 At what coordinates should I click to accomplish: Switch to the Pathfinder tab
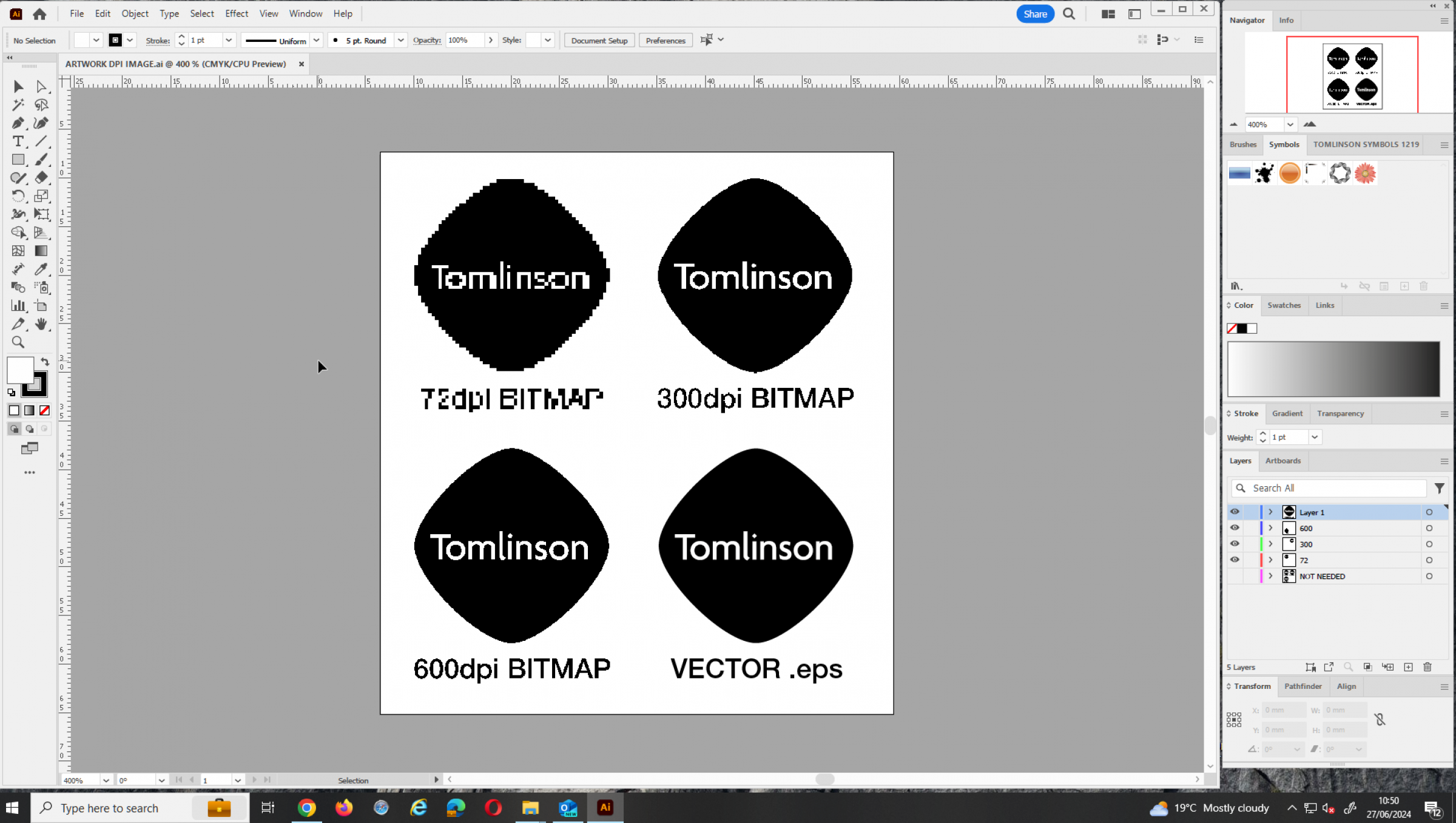(x=1303, y=686)
